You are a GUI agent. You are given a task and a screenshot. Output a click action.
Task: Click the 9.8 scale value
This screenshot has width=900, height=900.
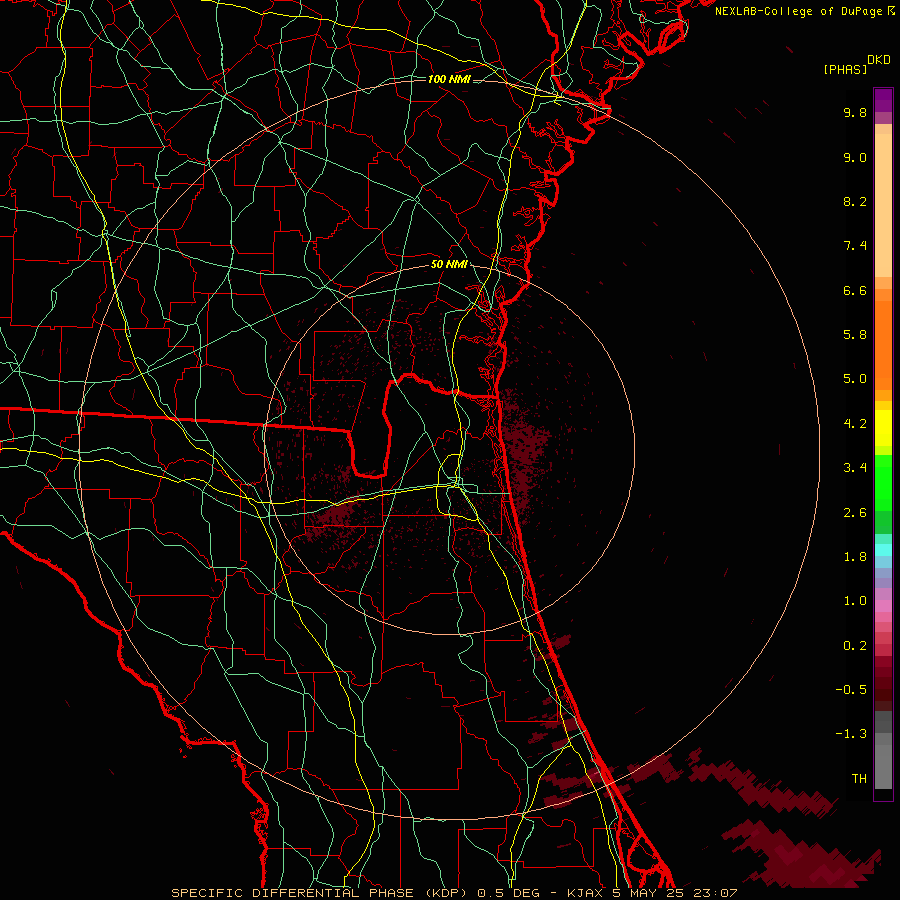pos(855,112)
